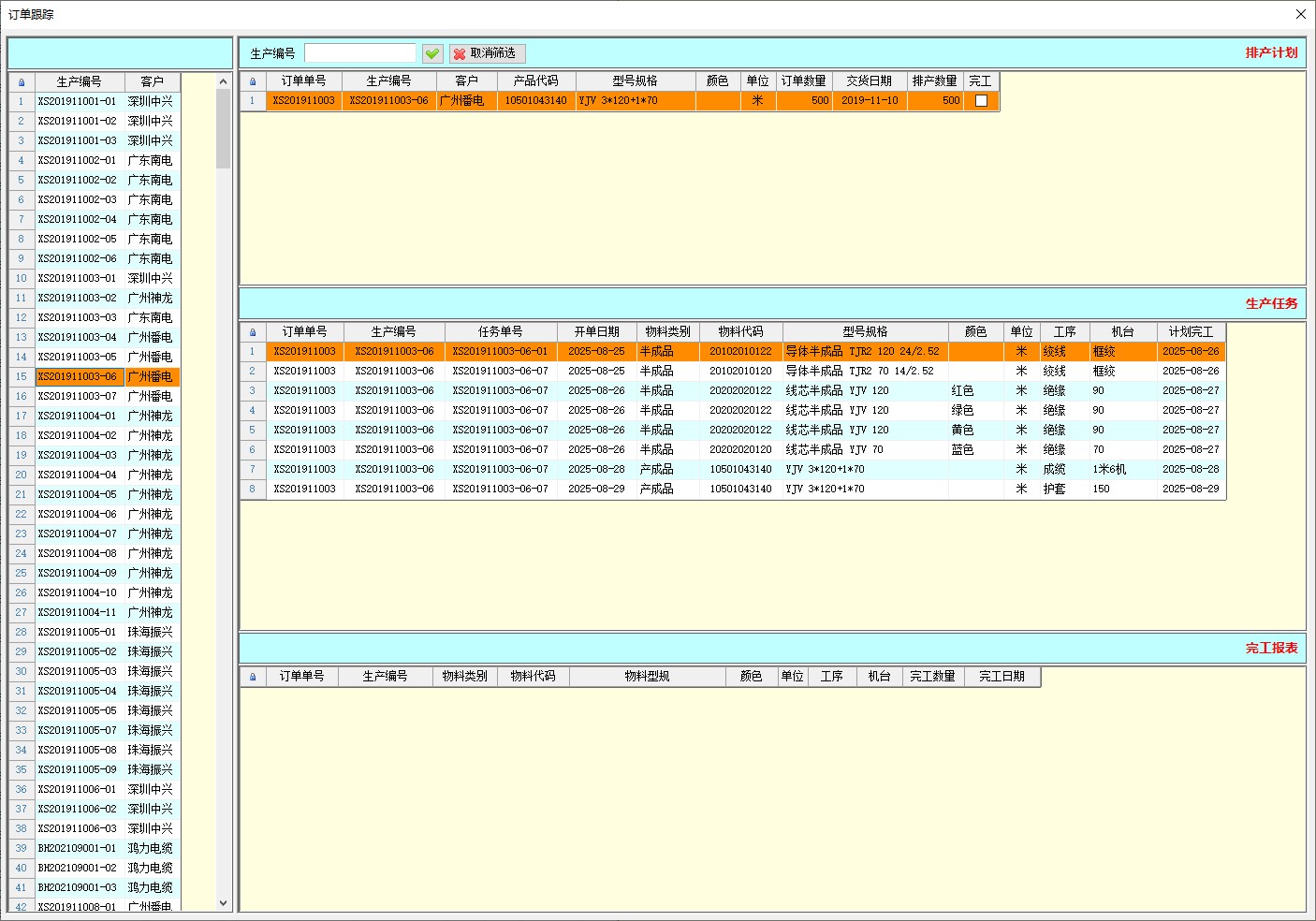Select XS201911003-07 in the left list

(78, 397)
